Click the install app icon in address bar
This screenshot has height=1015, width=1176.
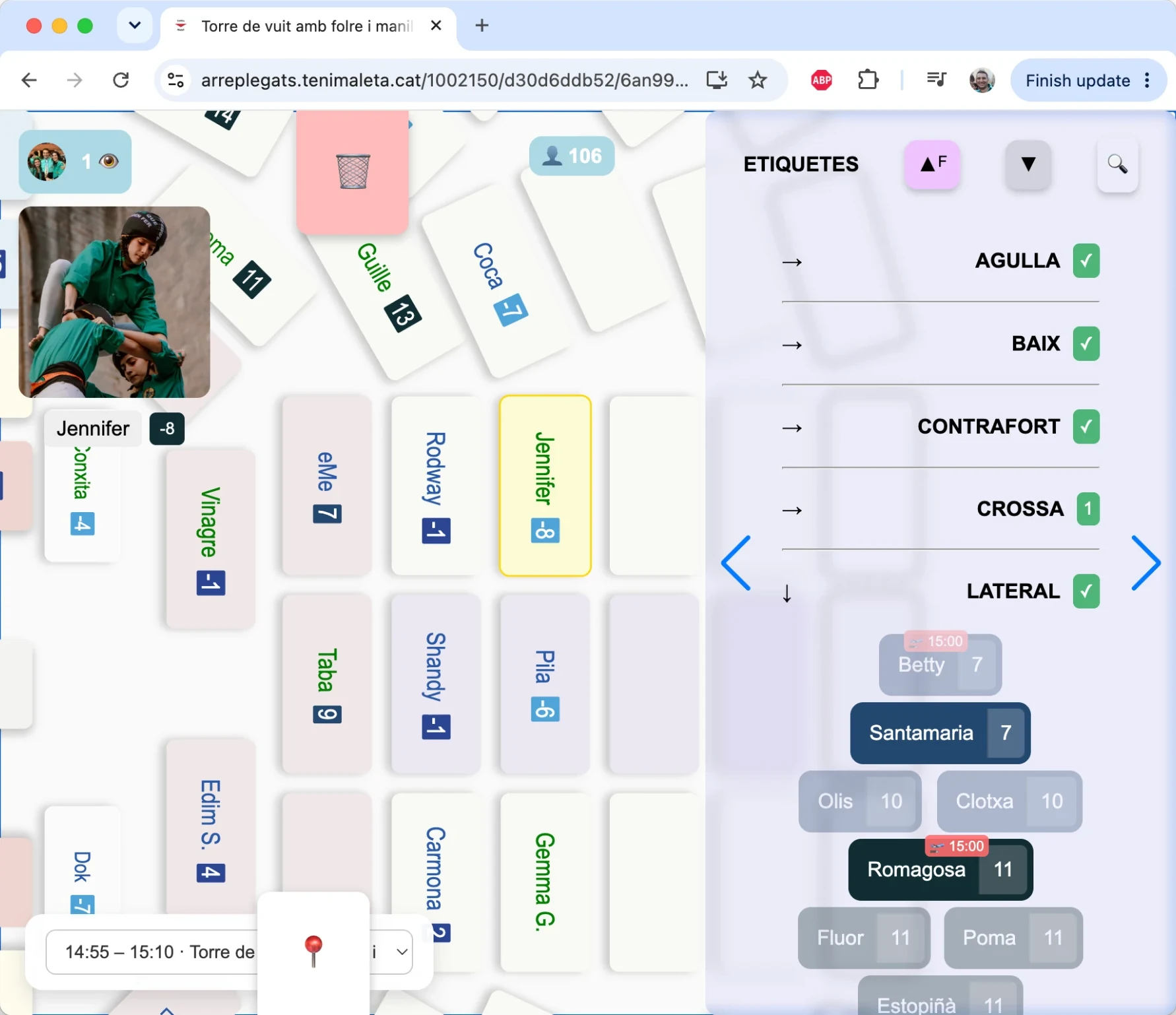coord(717,81)
